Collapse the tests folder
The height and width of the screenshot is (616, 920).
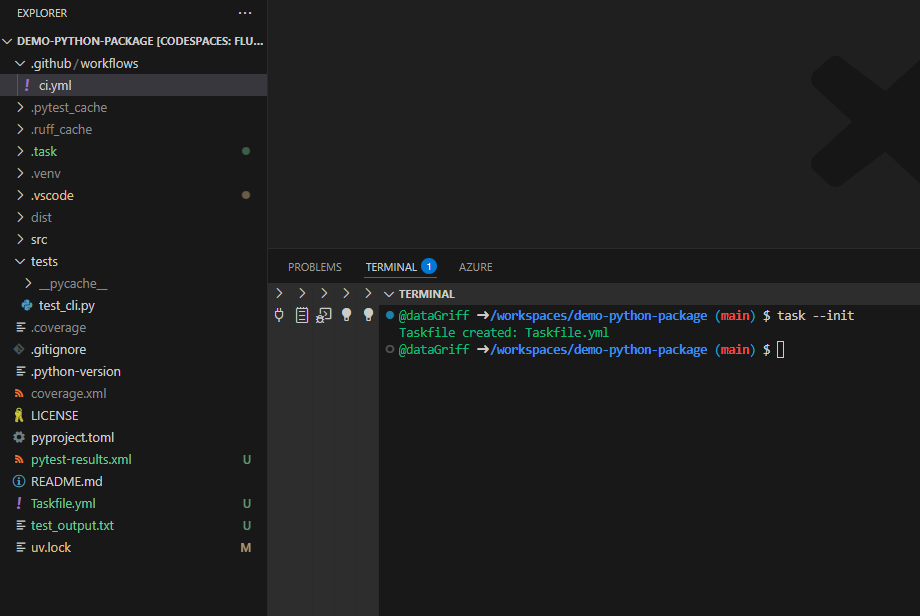coord(20,261)
